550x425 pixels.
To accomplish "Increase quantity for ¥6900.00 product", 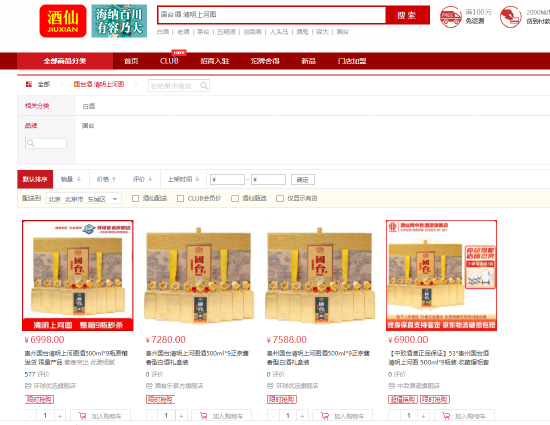I will [x=423, y=416].
